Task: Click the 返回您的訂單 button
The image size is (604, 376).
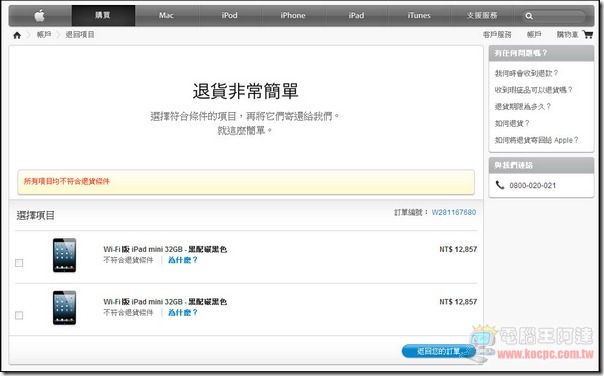Action: click(x=438, y=351)
